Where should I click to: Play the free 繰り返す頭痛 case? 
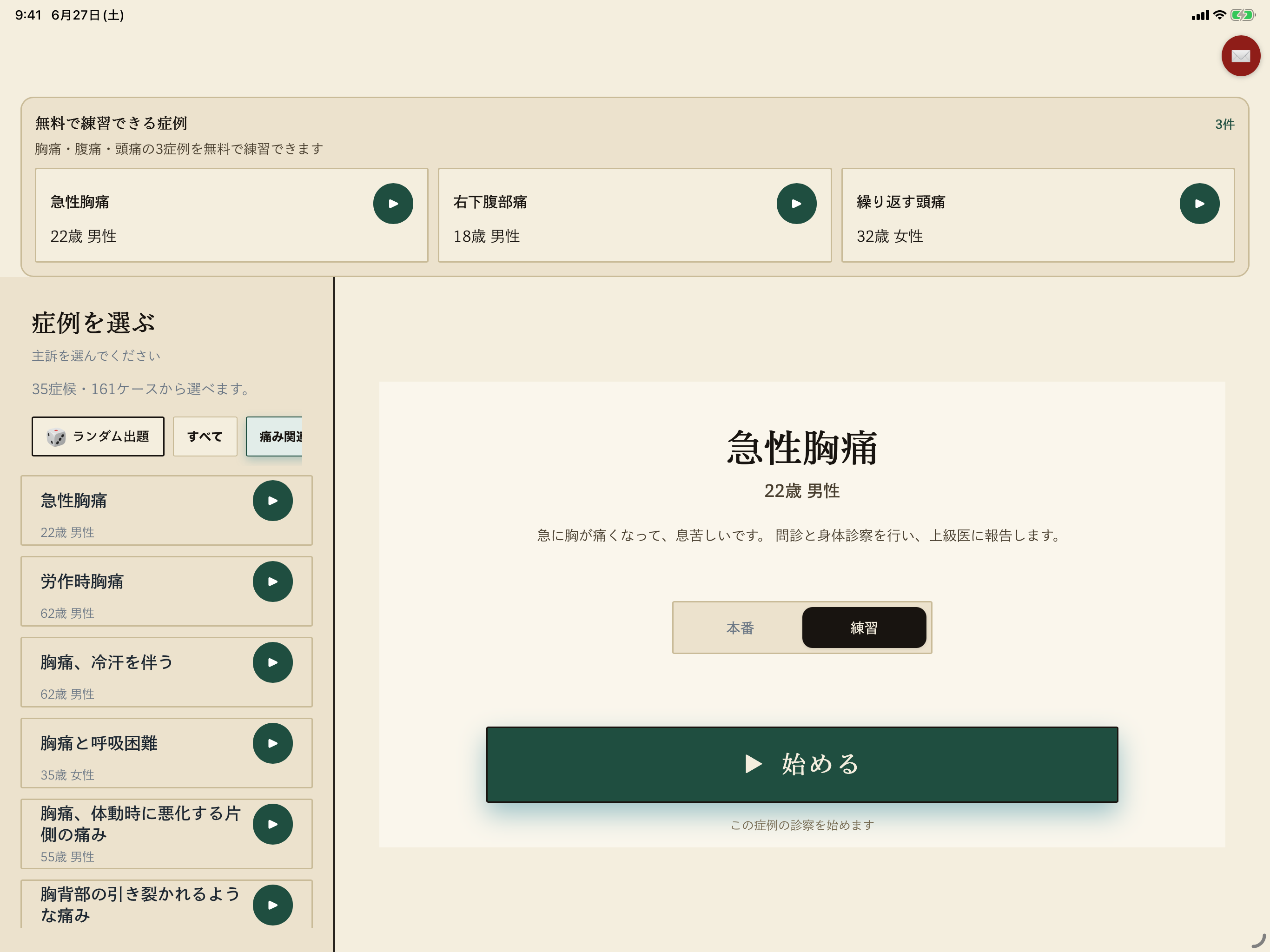point(1199,203)
